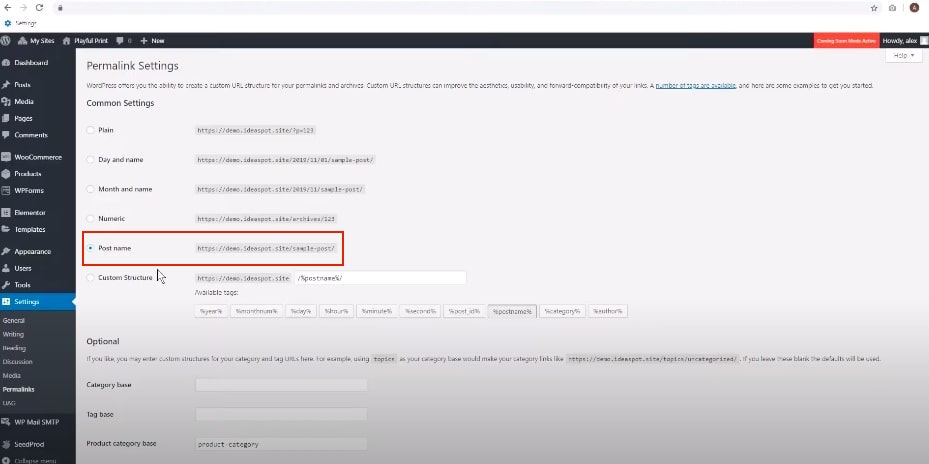Click the browser reload icon
This screenshot has height=464, width=929.
coord(39,7)
